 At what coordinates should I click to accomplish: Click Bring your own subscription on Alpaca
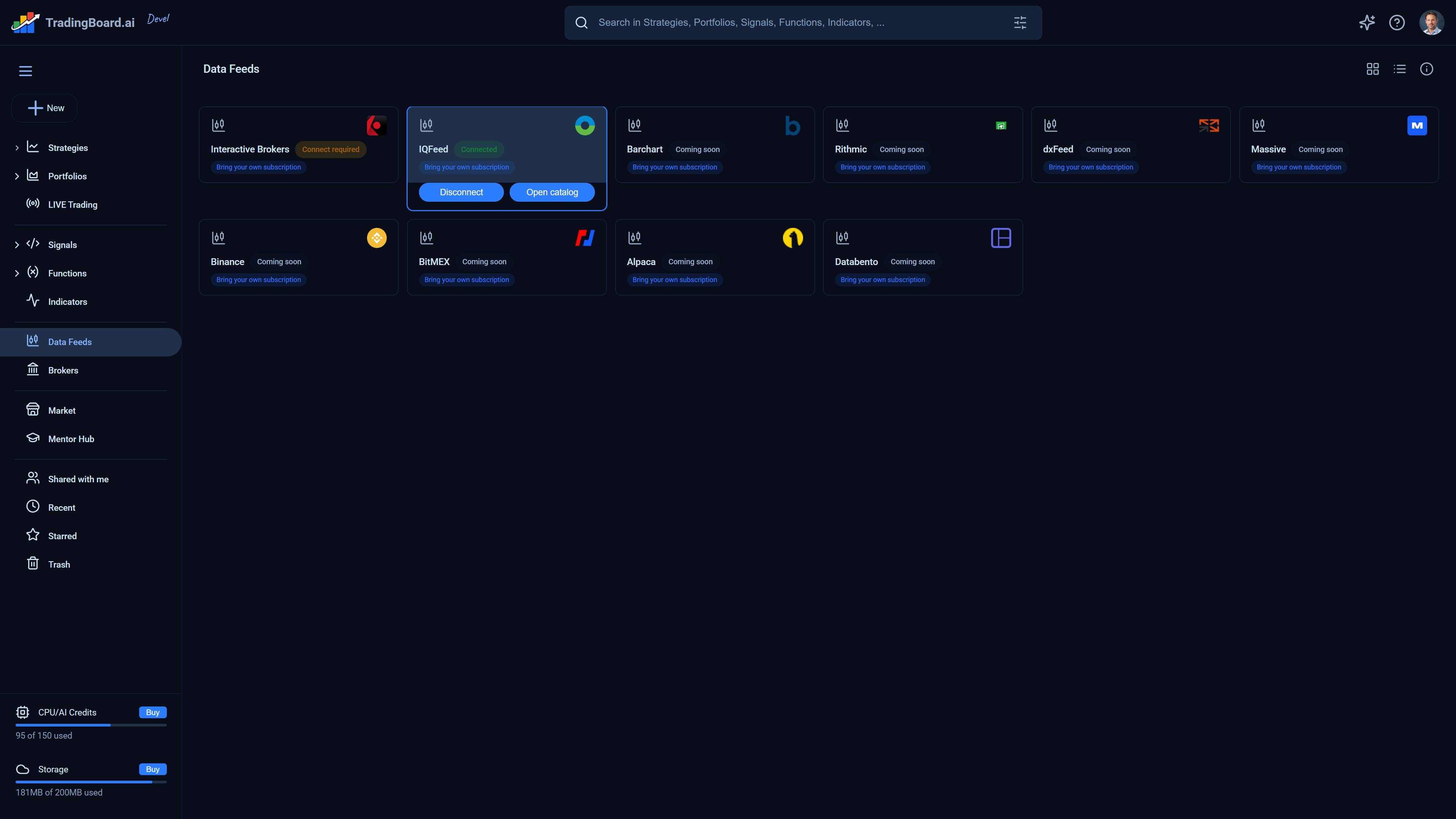pos(674,280)
